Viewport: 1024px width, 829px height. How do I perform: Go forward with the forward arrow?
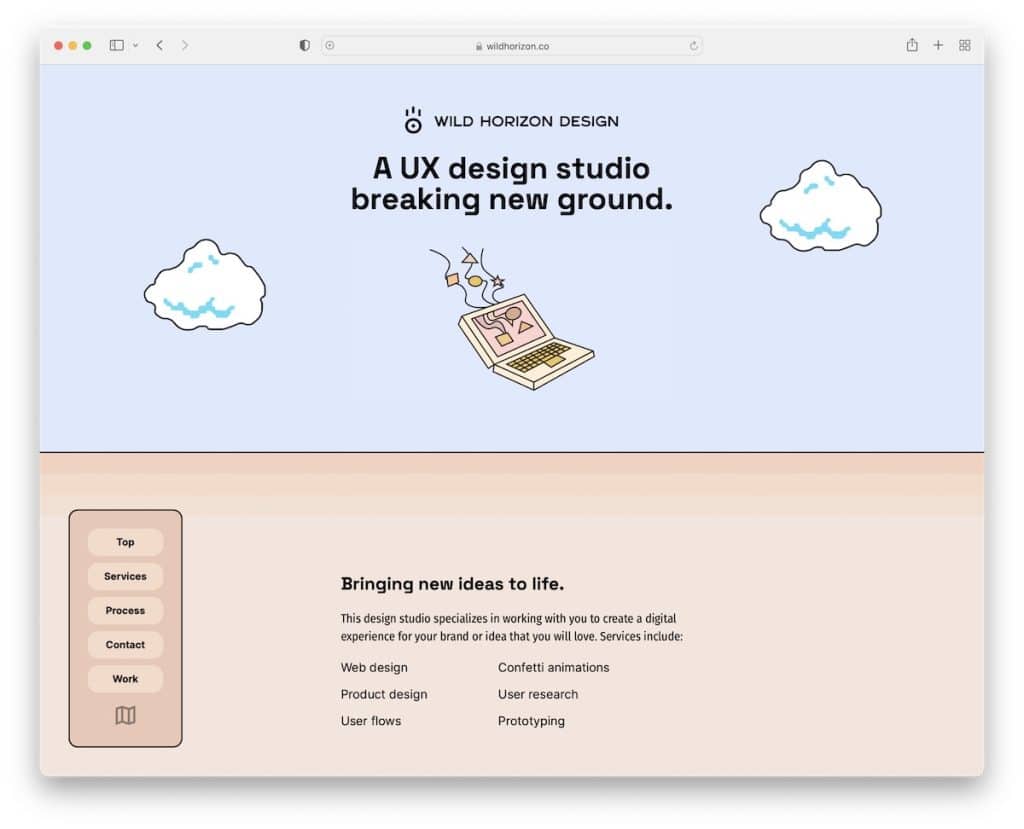point(185,45)
